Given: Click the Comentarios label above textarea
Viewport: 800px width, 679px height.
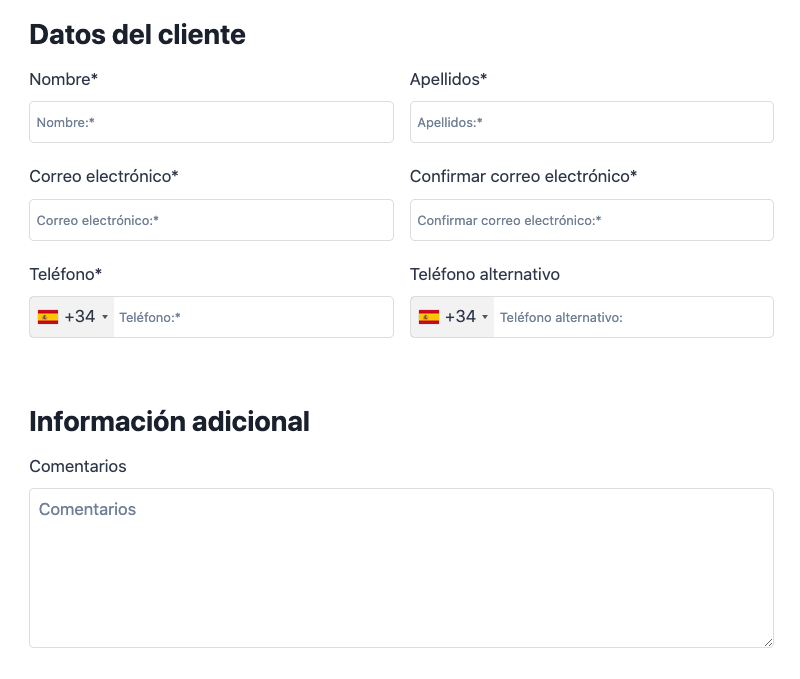Looking at the screenshot, I should [x=78, y=466].
